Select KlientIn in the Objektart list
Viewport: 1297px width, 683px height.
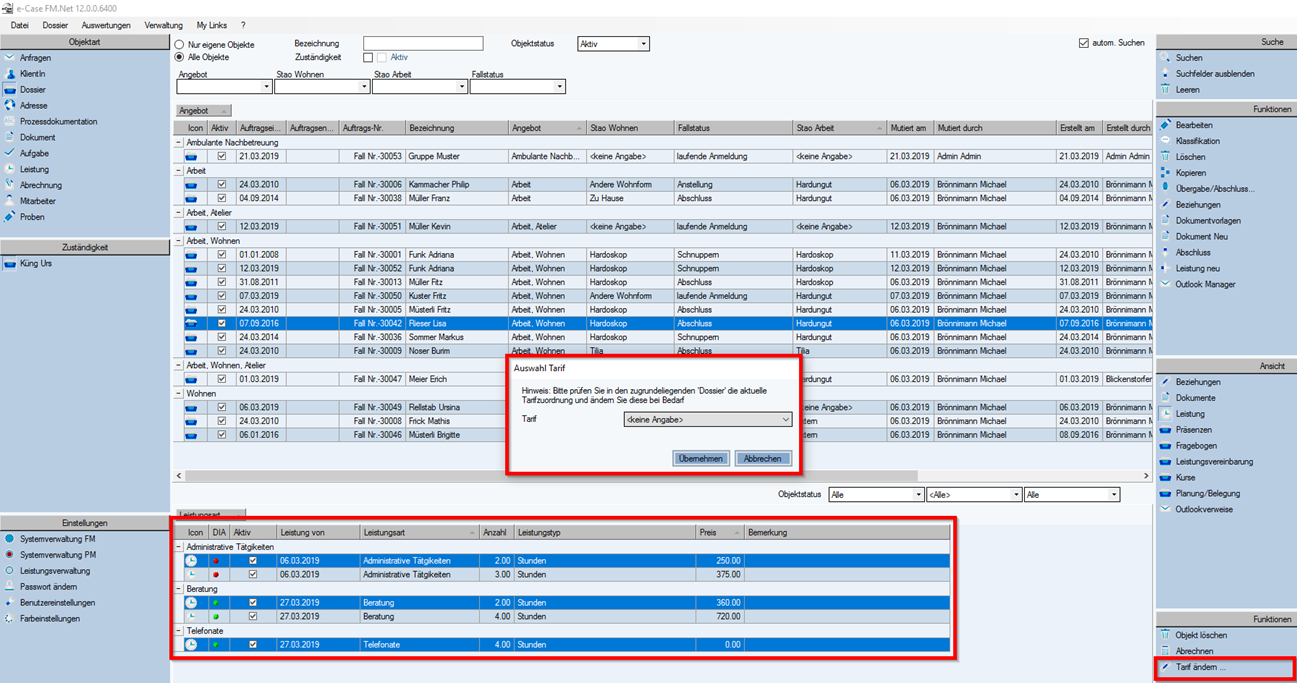(33, 74)
